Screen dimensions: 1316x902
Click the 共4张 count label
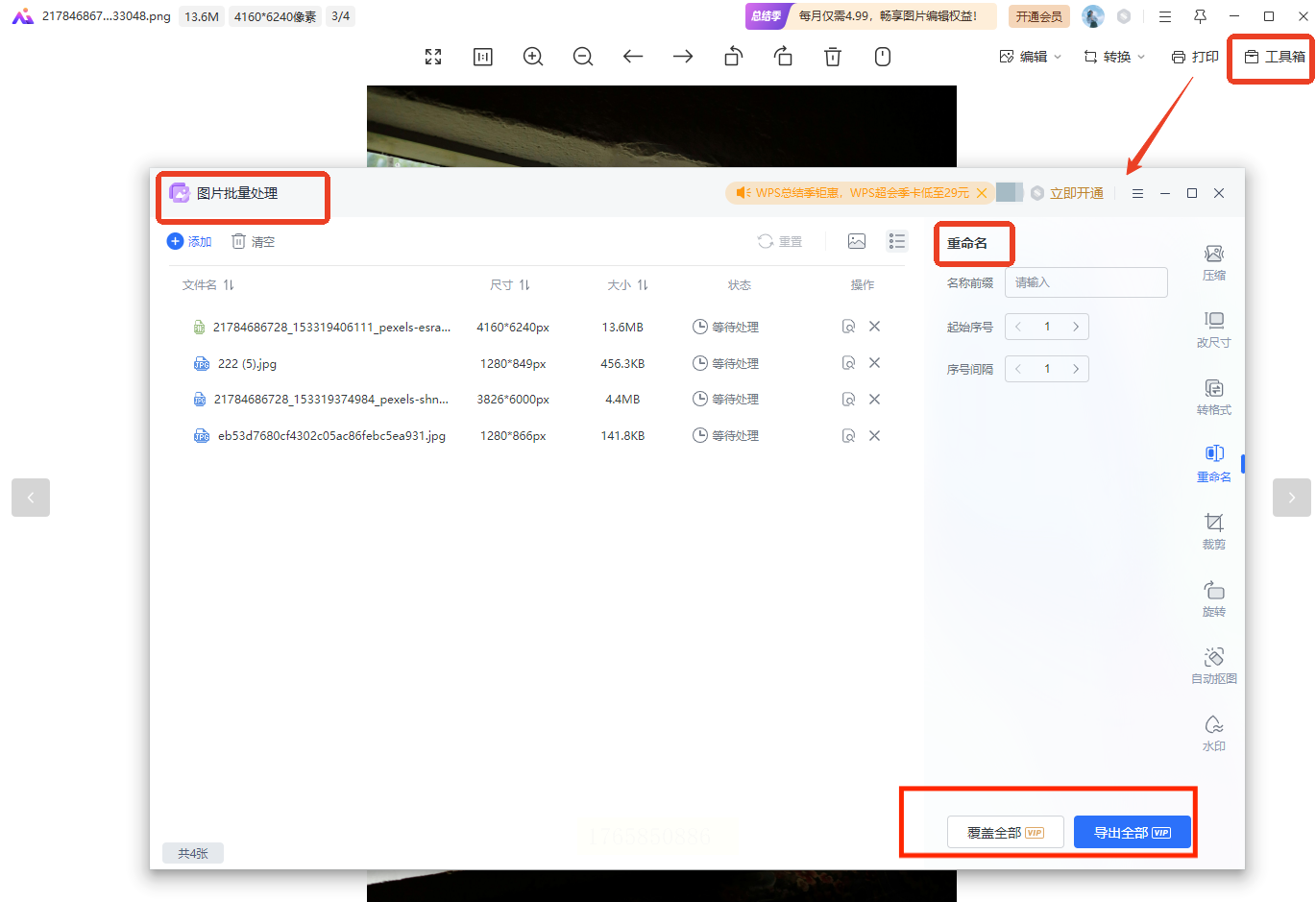point(193,853)
